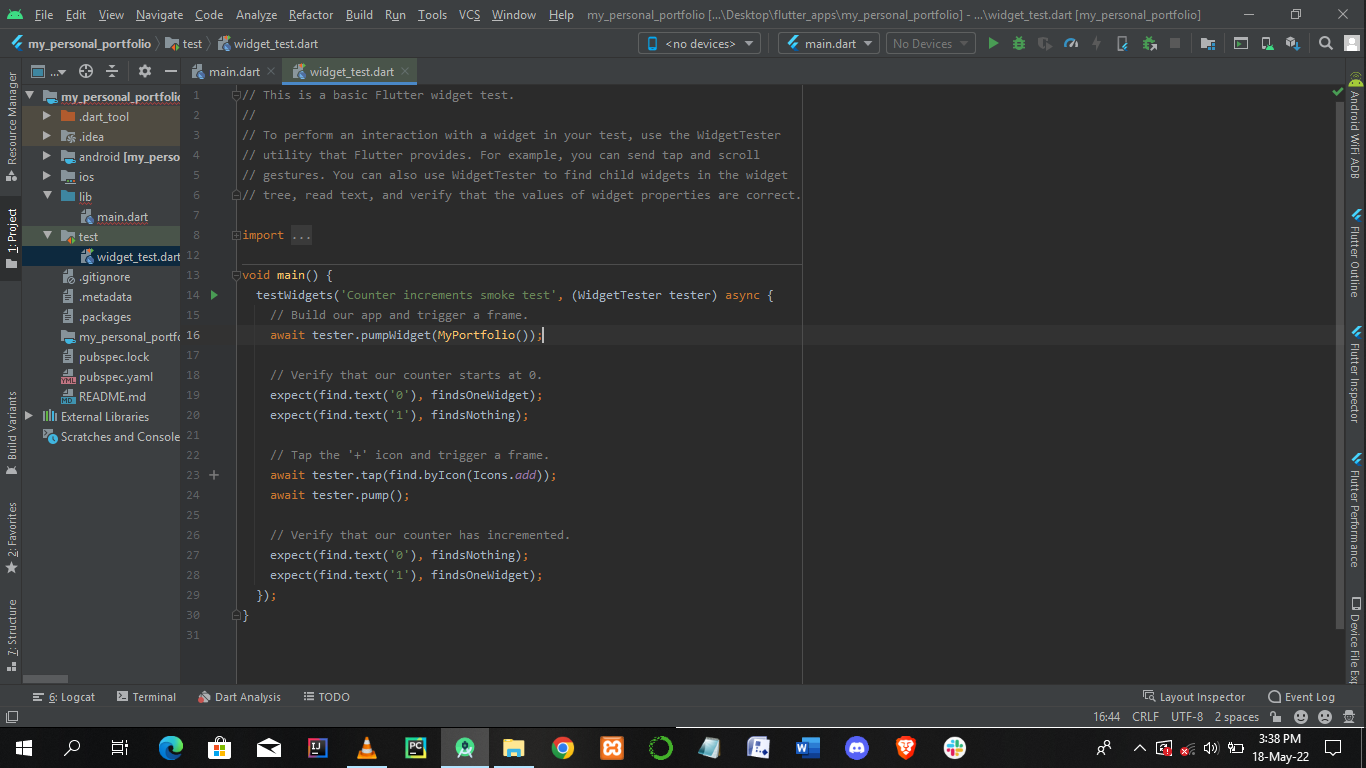Image resolution: width=1366 pixels, height=768 pixels.
Task: Run test from gutter arrow on line 14
Action: coord(214,295)
